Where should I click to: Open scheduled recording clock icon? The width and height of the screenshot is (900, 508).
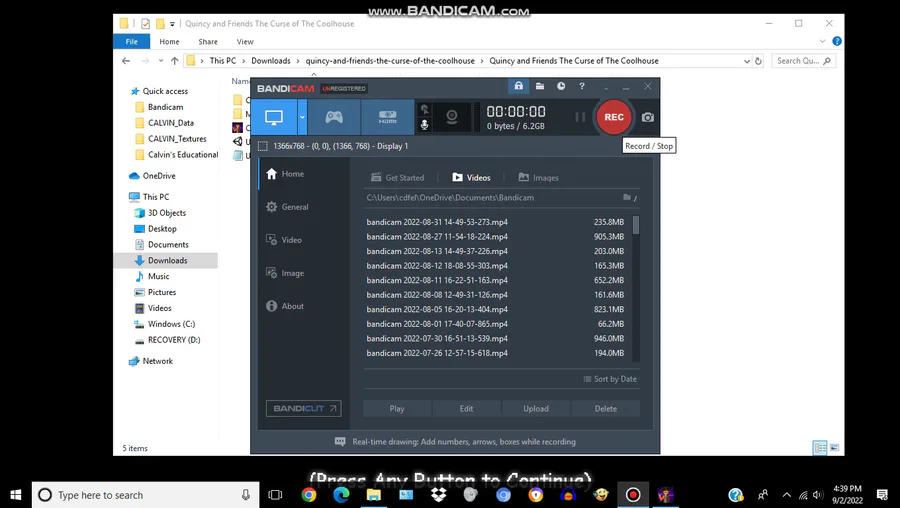[x=561, y=86]
